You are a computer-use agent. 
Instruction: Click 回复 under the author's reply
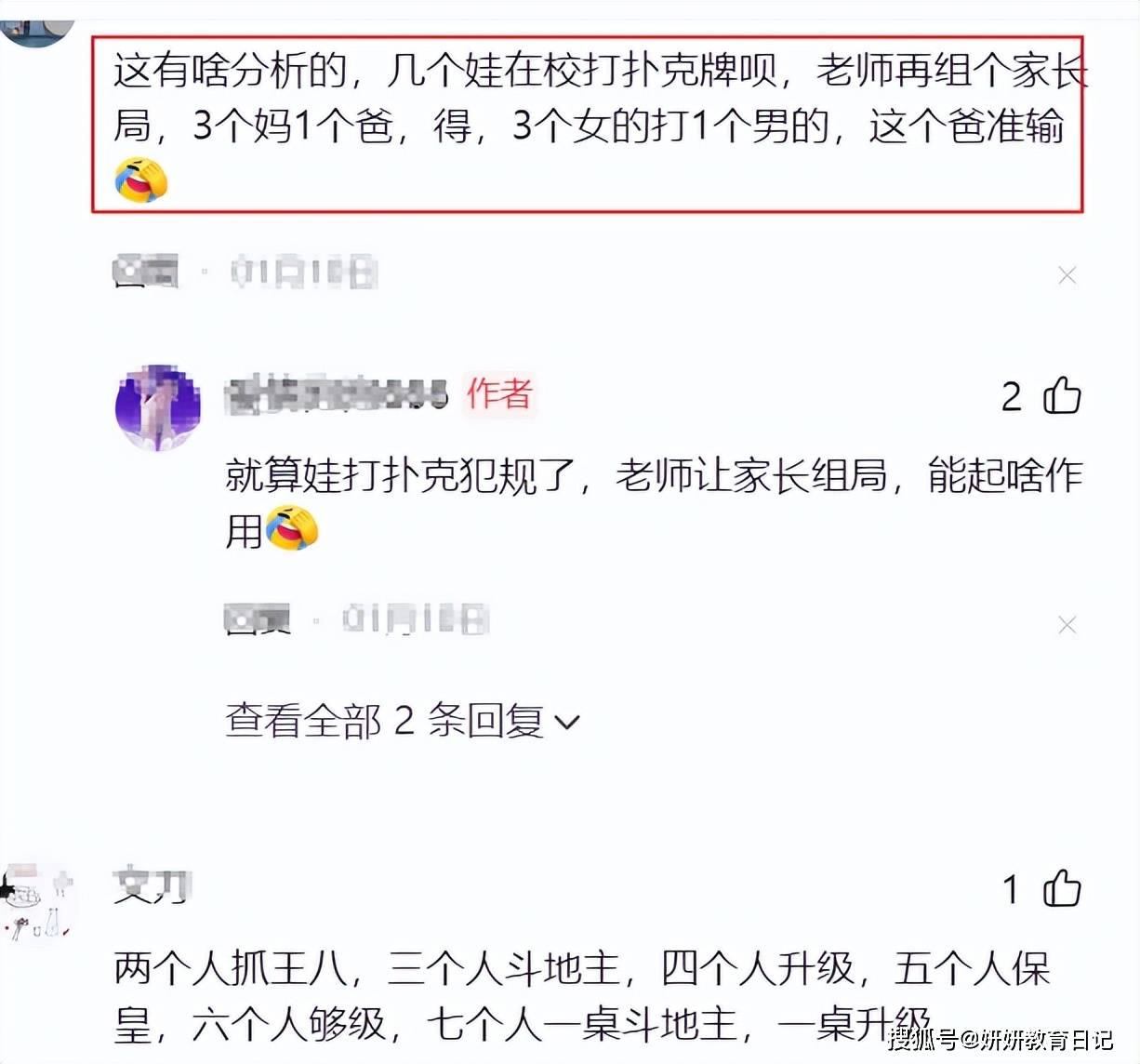258,619
